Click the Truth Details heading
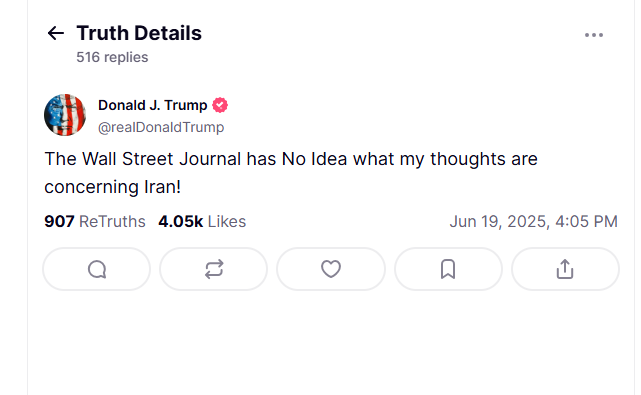Screen dimensions: 641x395 139,33
